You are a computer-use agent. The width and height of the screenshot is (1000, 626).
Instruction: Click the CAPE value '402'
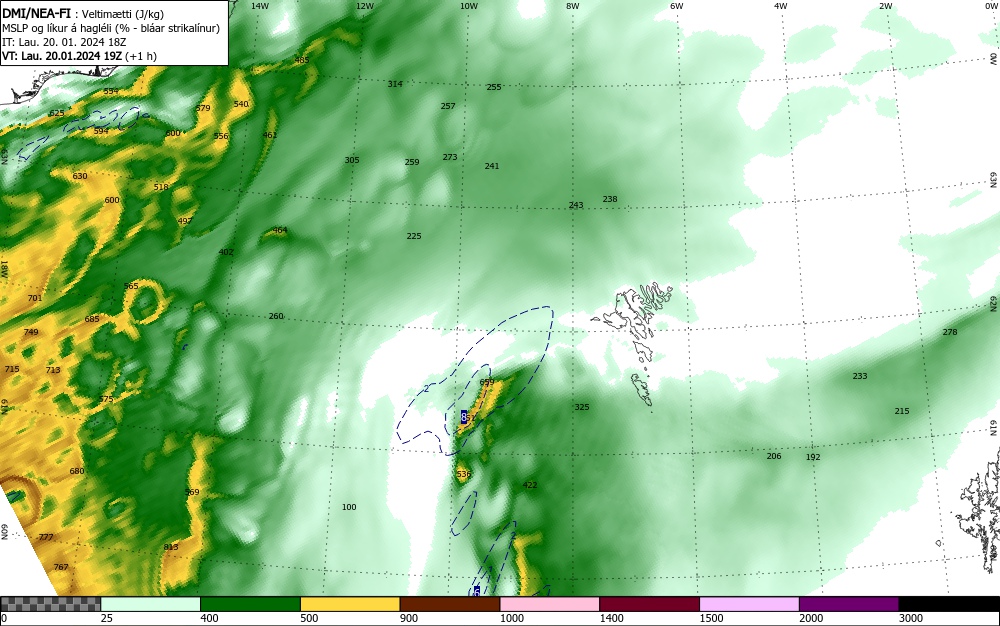[226, 252]
